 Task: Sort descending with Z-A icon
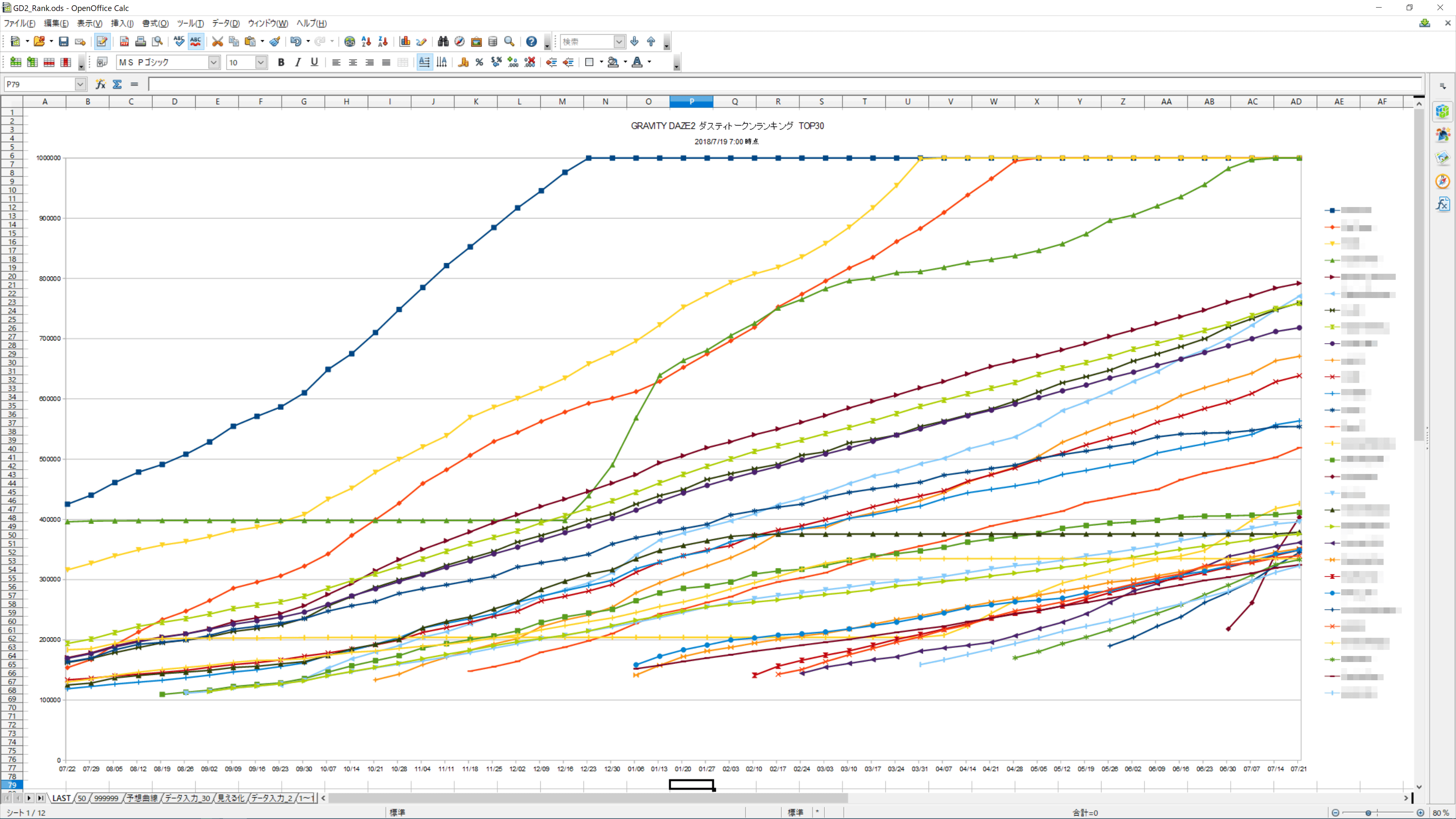[383, 41]
